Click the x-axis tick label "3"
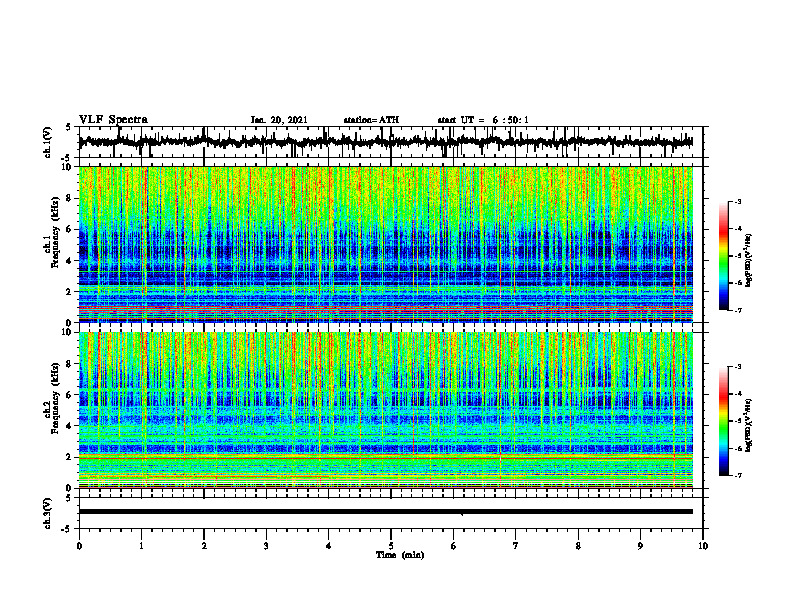Viewport: 792px width, 612px height. pos(266,546)
